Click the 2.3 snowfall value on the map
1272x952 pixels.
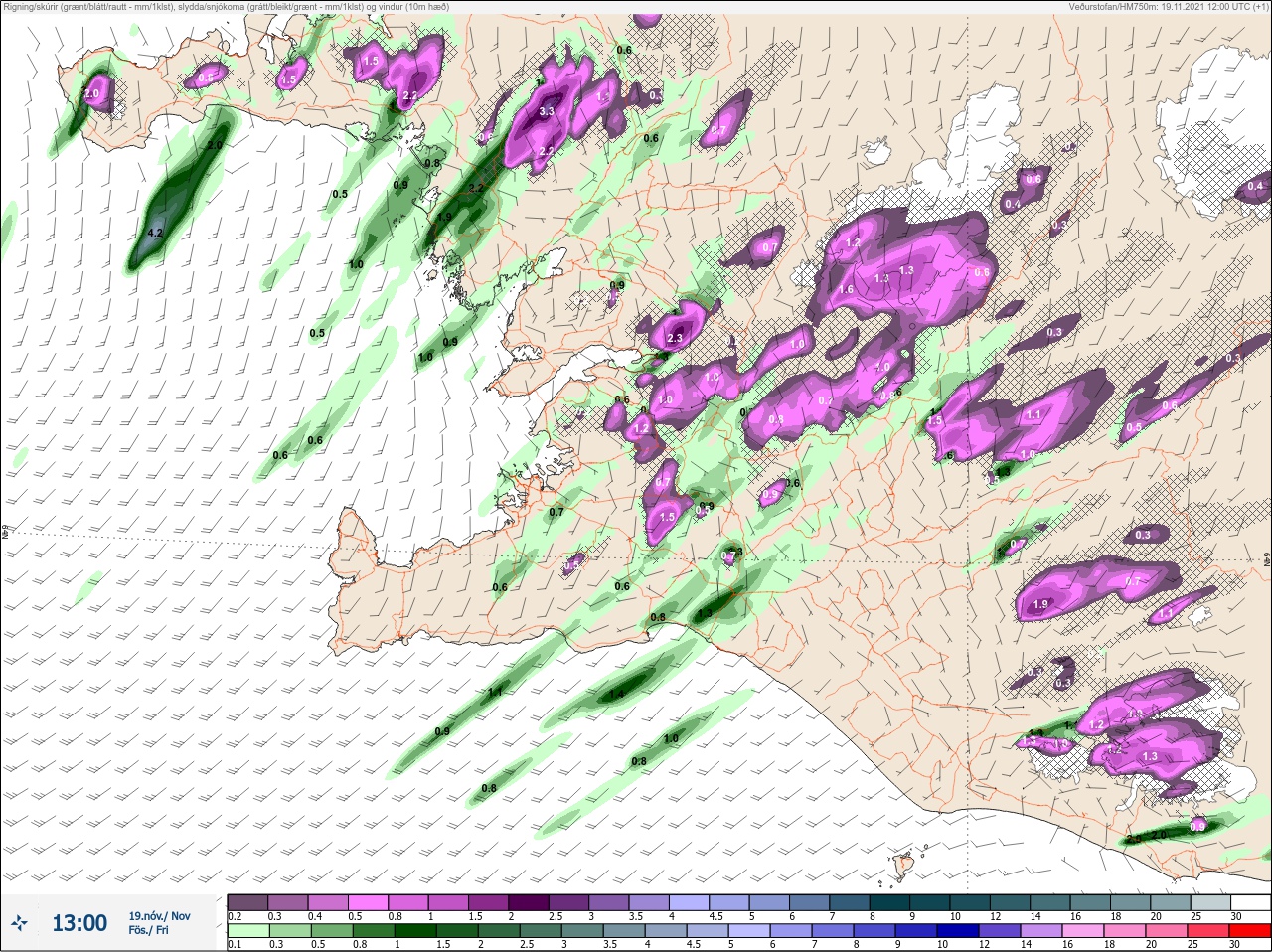[x=675, y=339]
